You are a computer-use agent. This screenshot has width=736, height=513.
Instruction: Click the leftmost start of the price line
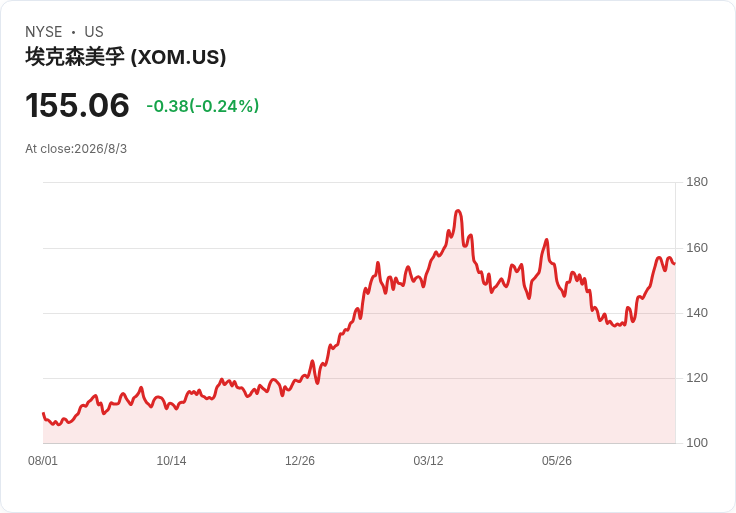coord(43,413)
